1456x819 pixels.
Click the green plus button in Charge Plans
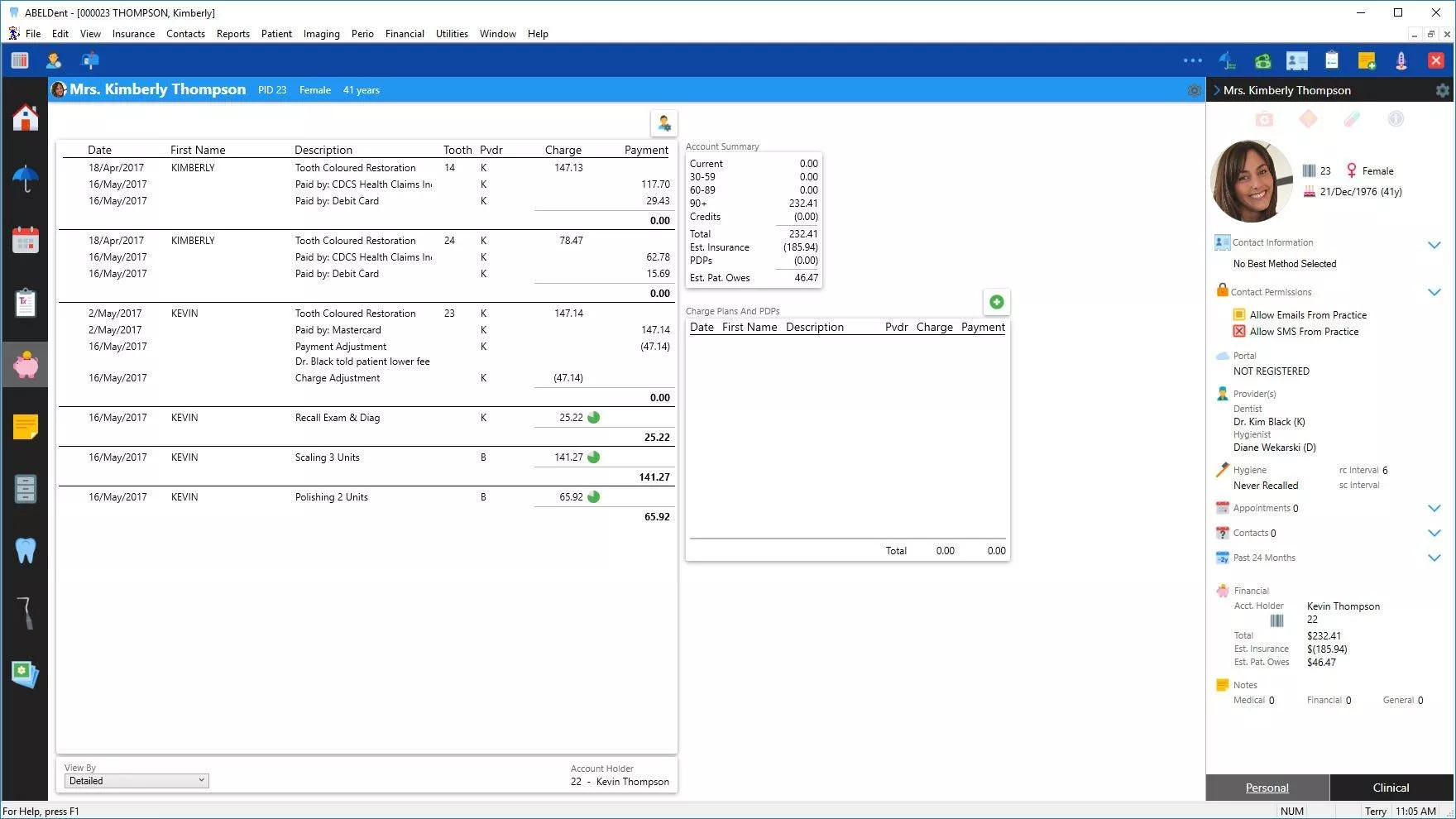click(996, 302)
